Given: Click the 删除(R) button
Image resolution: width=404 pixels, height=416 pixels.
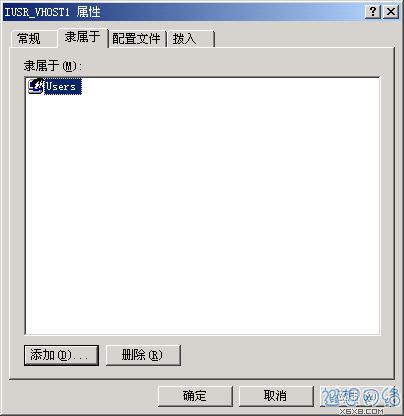Looking at the screenshot, I should click(143, 355).
